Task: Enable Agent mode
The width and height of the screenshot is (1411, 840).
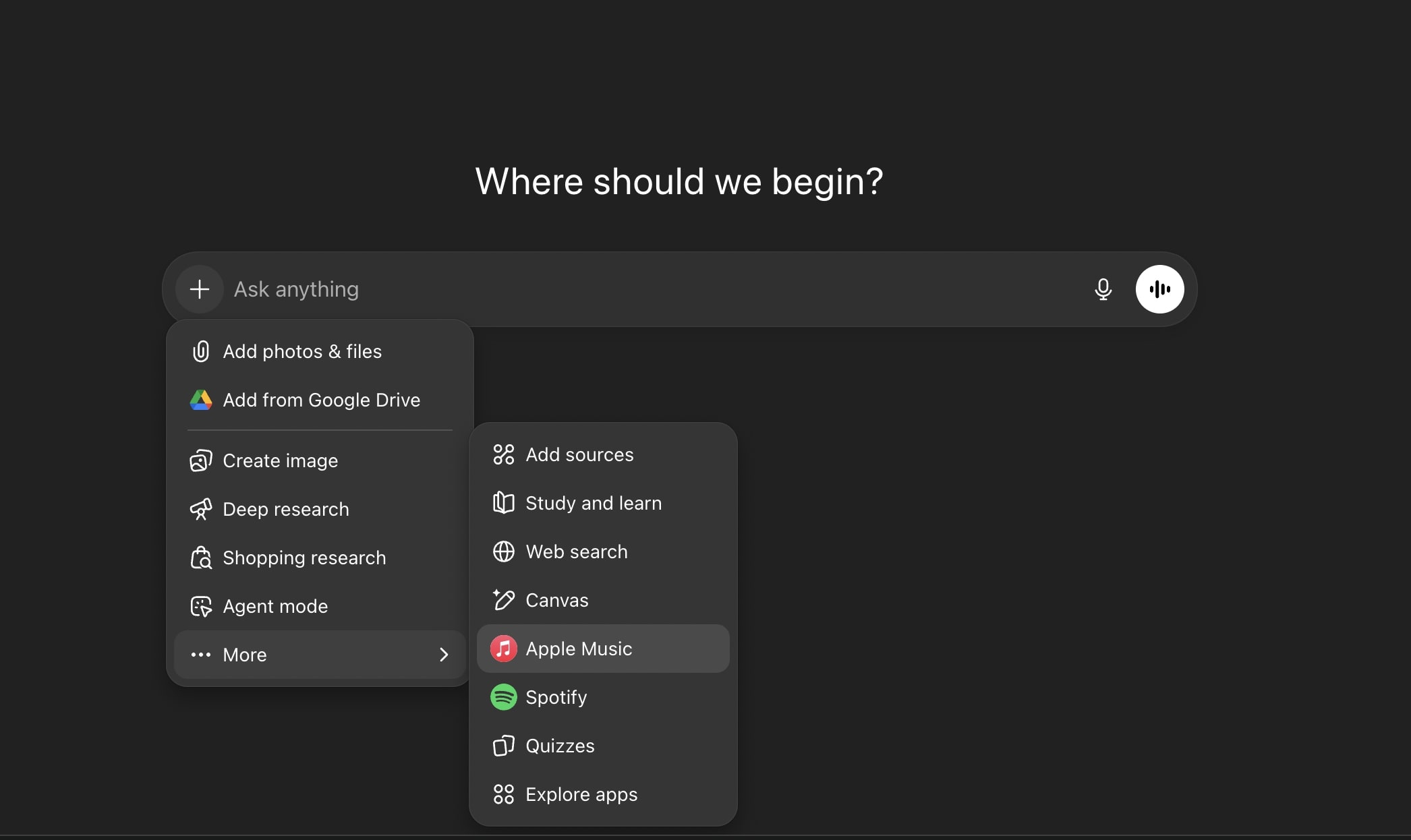Action: [275, 606]
